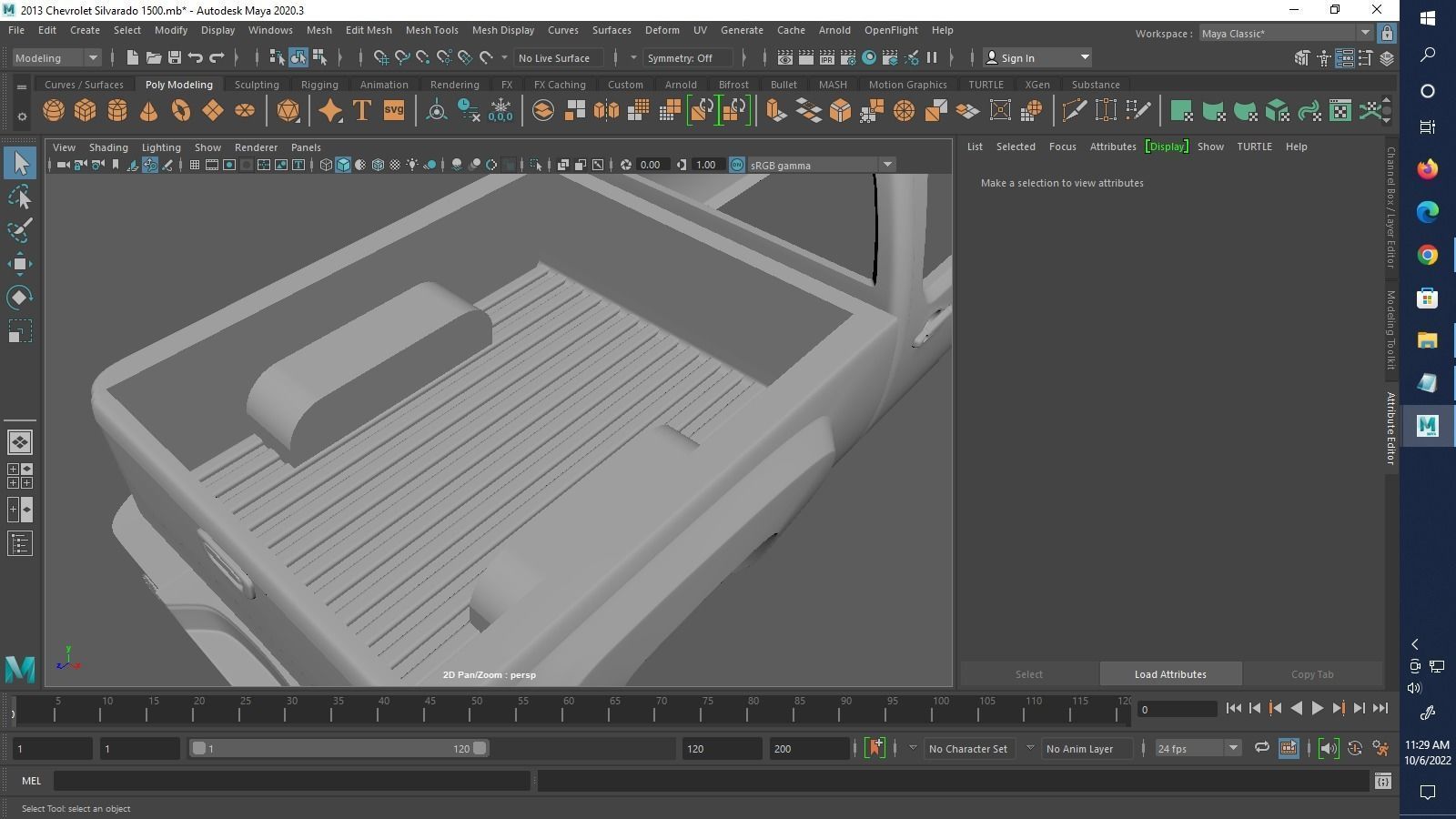Click the Load Attributes button

(1170, 674)
